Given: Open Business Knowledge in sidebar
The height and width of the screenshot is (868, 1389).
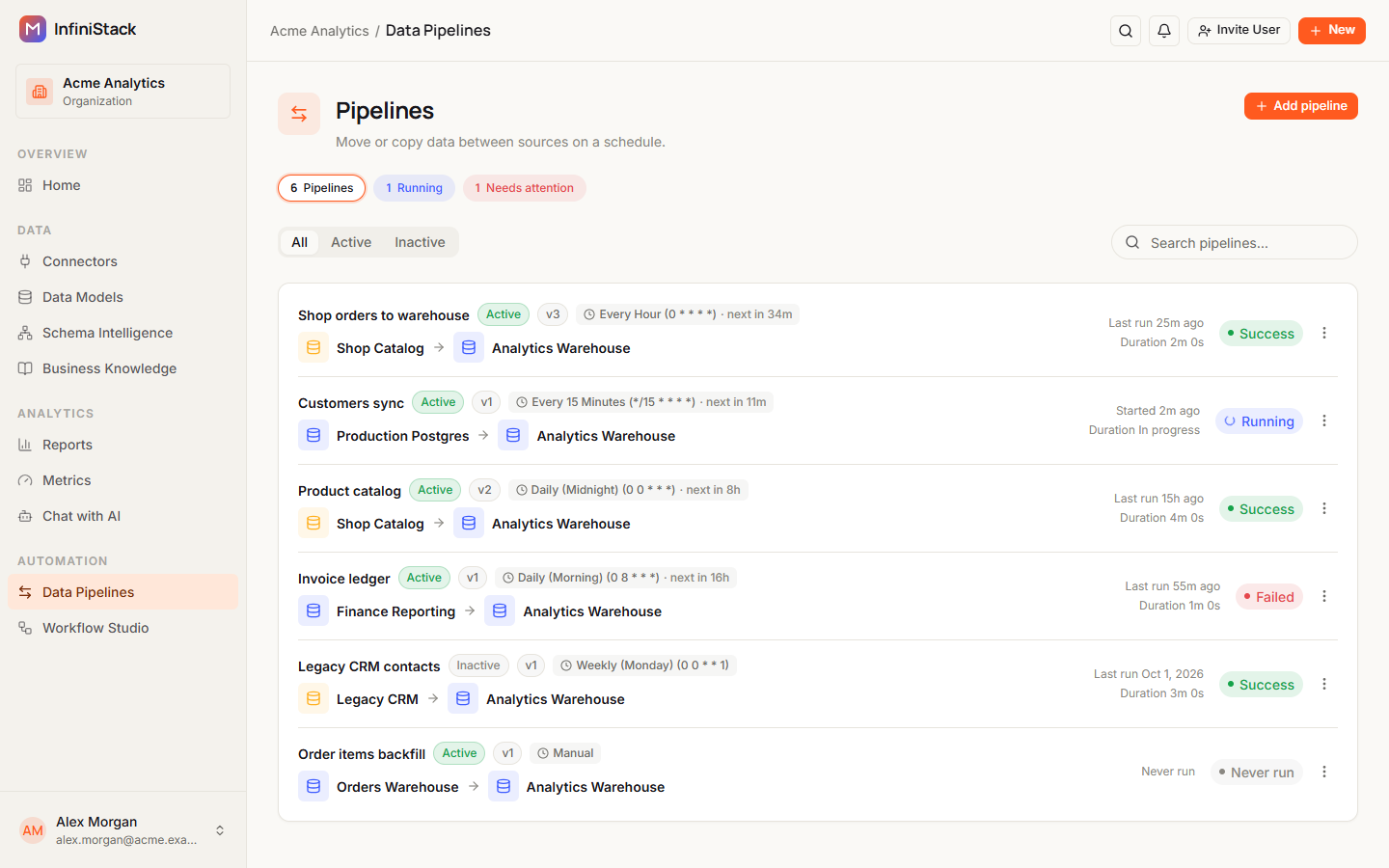Looking at the screenshot, I should (x=123, y=368).
